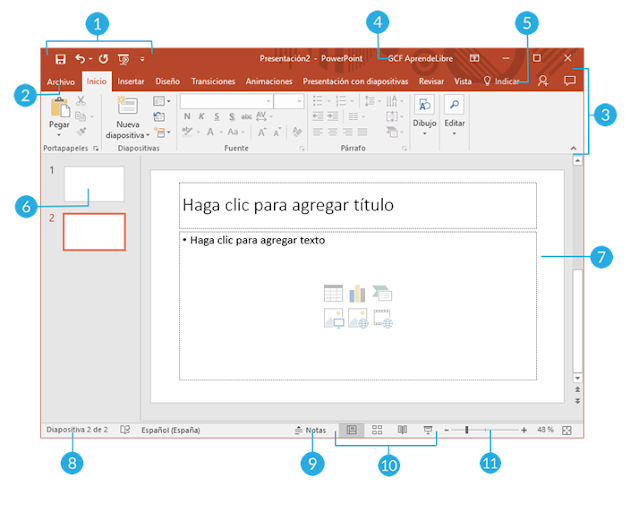Viewport: 639px width, 512px height.
Task: Insert chart icon in content placeholder
Action: click(x=357, y=293)
